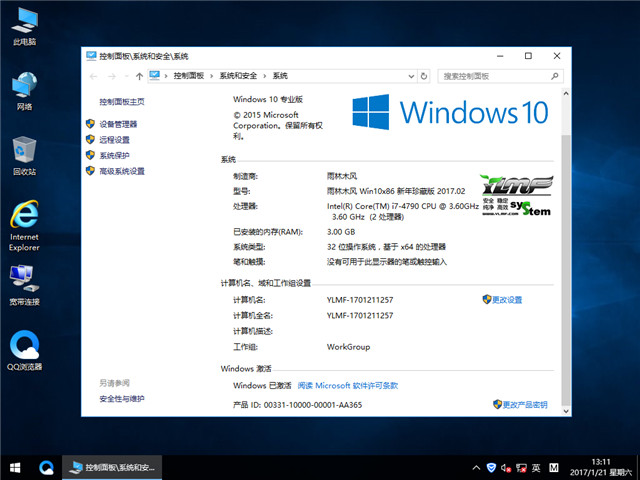Image resolution: width=640 pixels, height=480 pixels.
Task: Expand the chevron after 系统和安全
Action: click(x=265, y=76)
